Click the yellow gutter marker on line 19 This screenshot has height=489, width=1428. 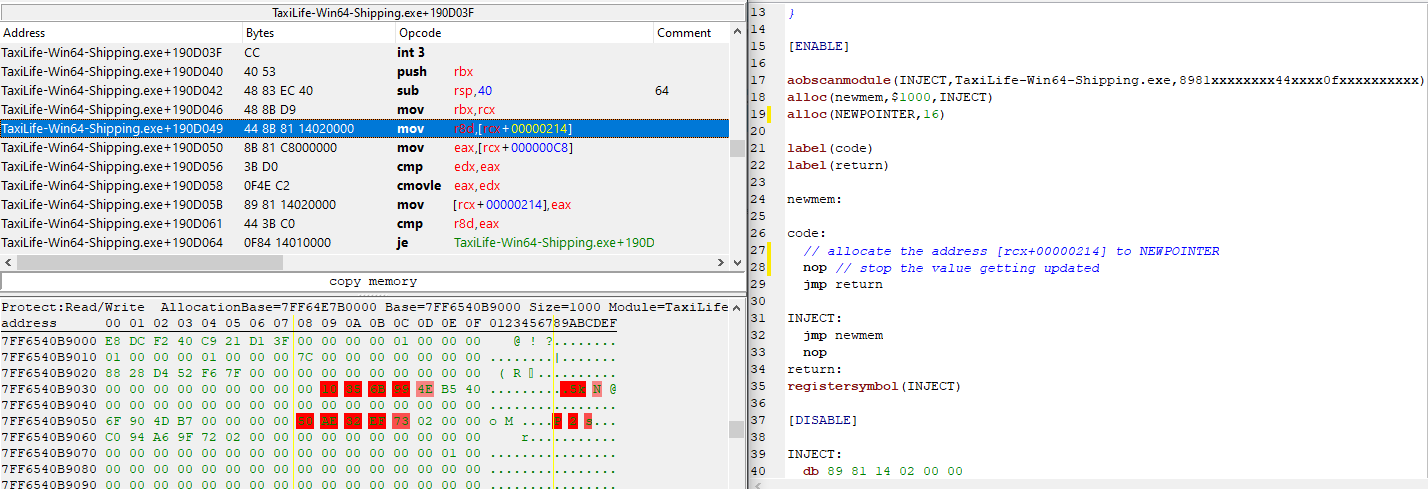[x=770, y=114]
